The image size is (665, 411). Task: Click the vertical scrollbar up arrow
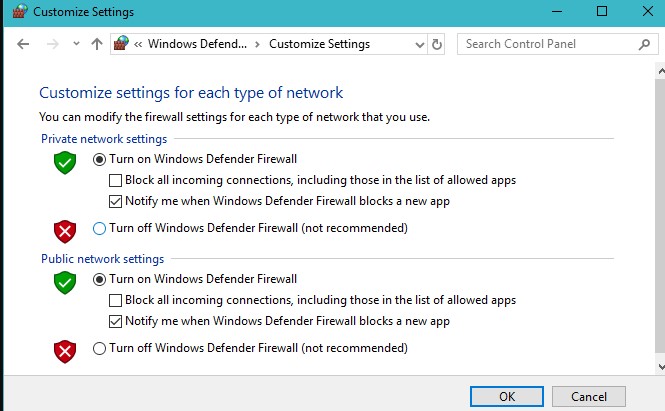(660, 71)
